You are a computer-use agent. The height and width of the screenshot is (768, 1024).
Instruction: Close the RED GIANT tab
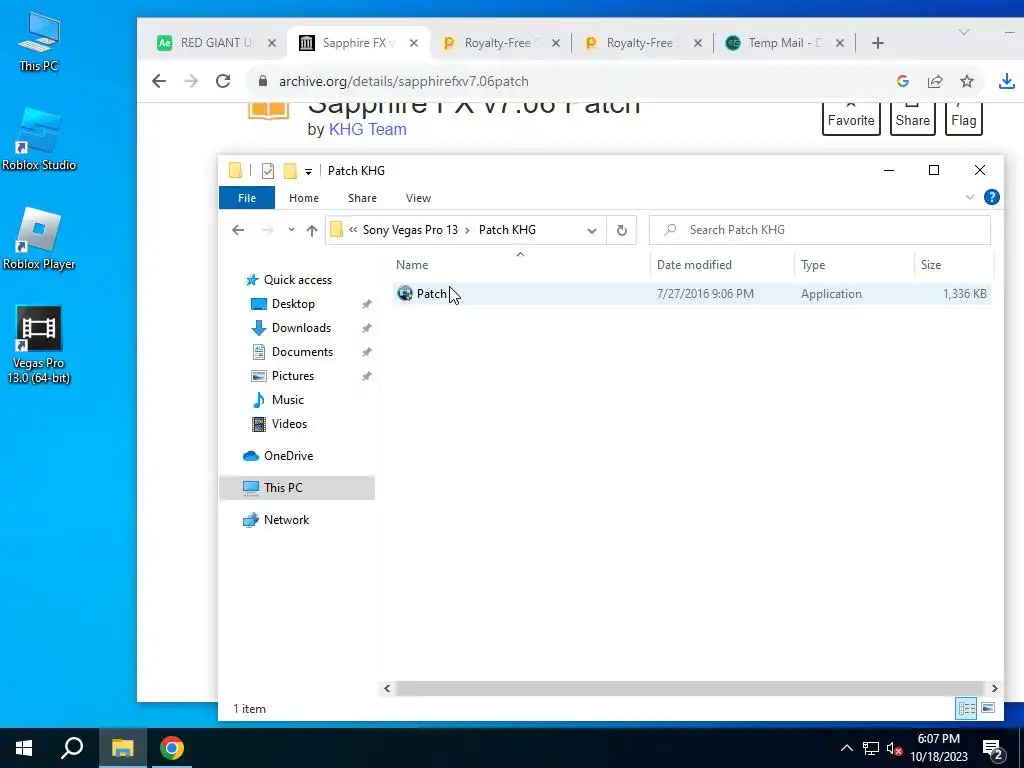[272, 43]
